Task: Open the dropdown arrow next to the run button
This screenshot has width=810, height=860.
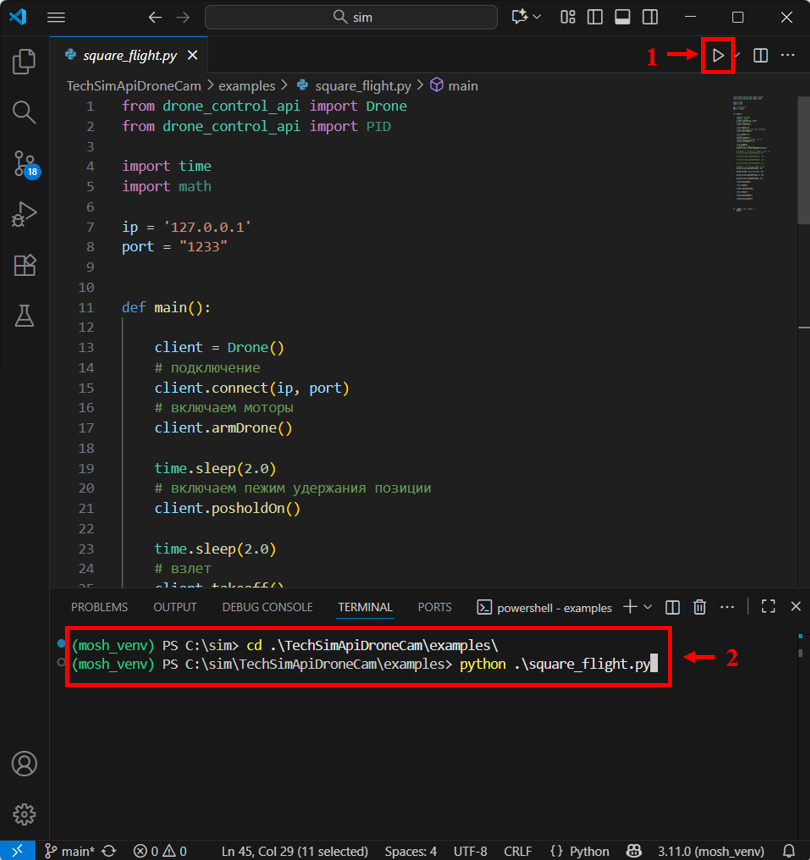Action: click(x=738, y=56)
